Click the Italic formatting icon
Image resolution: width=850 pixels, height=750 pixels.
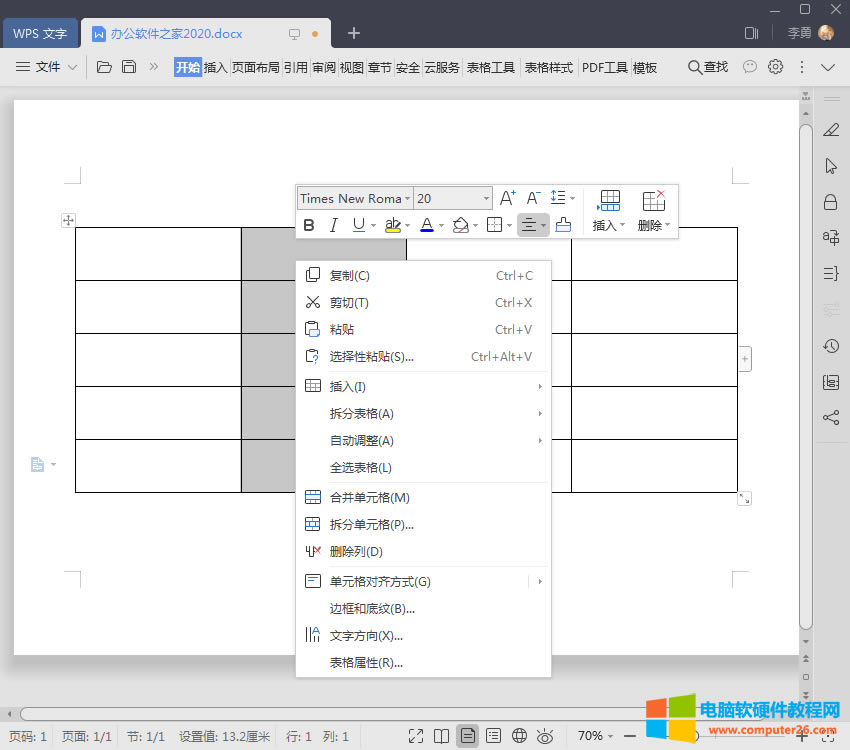(x=333, y=225)
